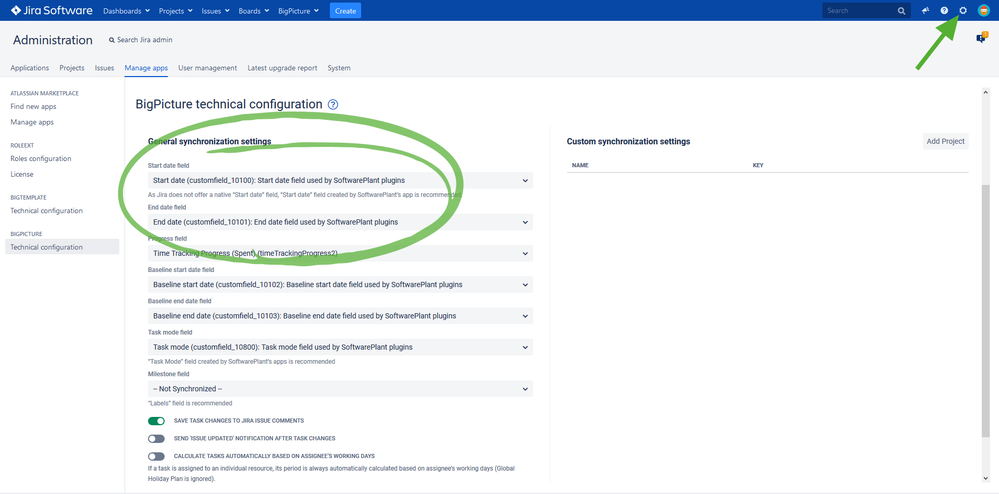Expand the Projects menu
Screen dimensions: 999x494
(176, 11)
